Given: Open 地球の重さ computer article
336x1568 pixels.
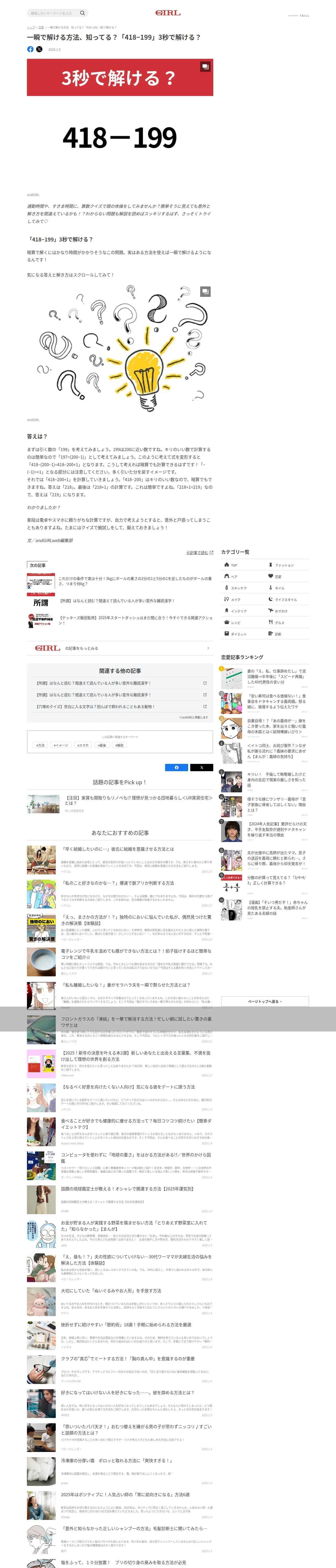Looking at the screenshot, I should coord(120,1166).
